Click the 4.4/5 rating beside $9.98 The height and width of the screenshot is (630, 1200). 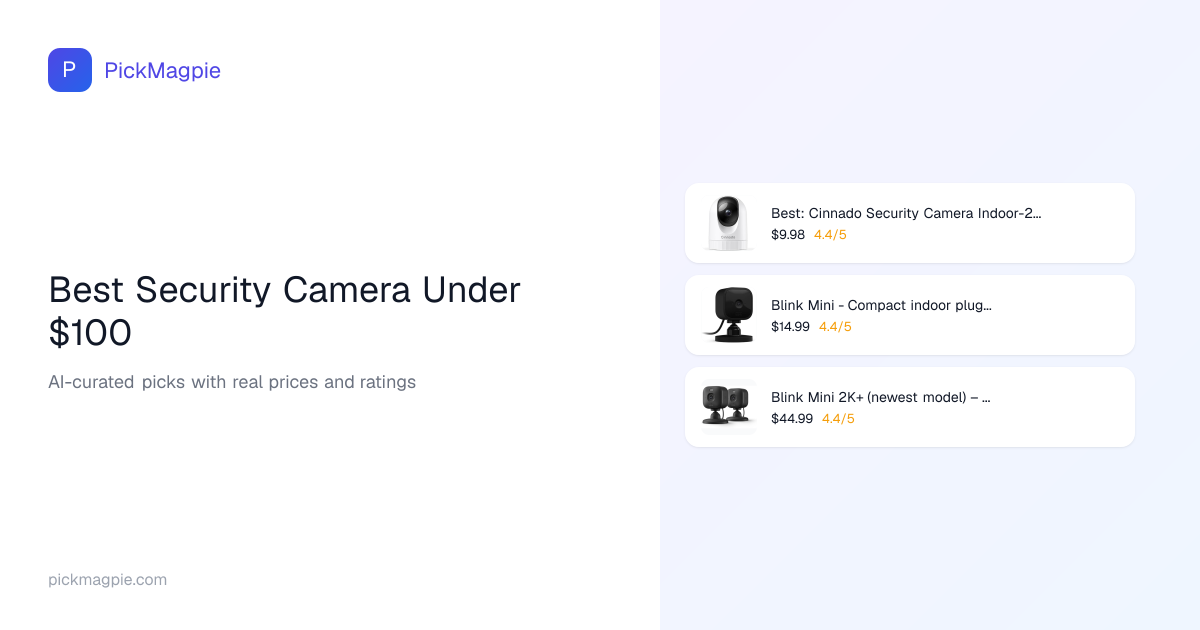(830, 235)
